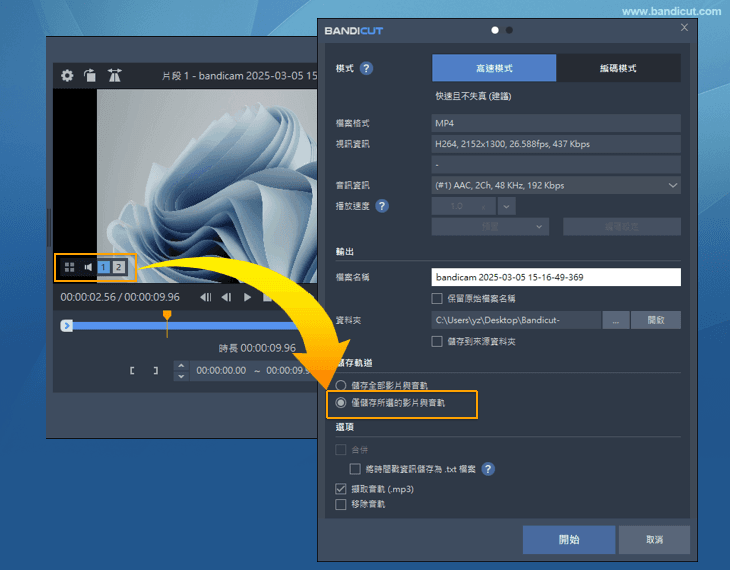Click the 開始 start button
The height and width of the screenshot is (570, 730).
(569, 540)
